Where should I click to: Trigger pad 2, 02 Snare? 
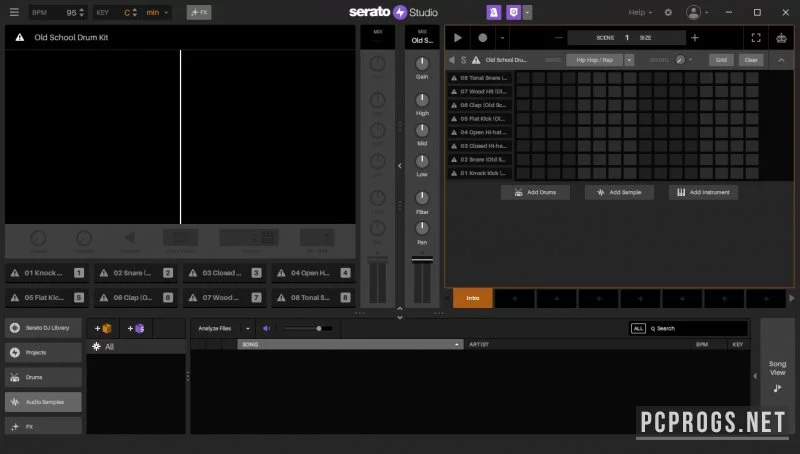[x=136, y=273]
